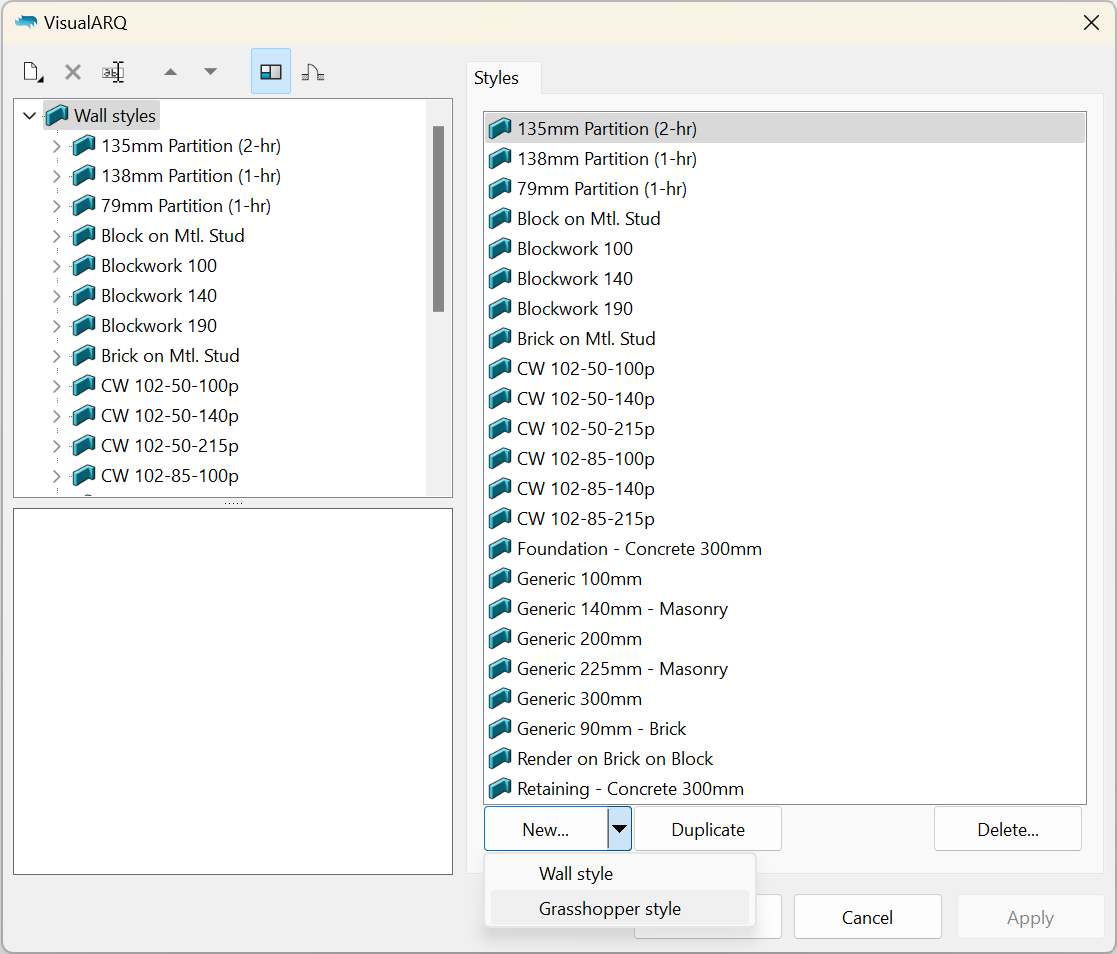This screenshot has height=954, width=1117.
Task: Expand Blockwork 100 tree node
Action: tap(56, 266)
